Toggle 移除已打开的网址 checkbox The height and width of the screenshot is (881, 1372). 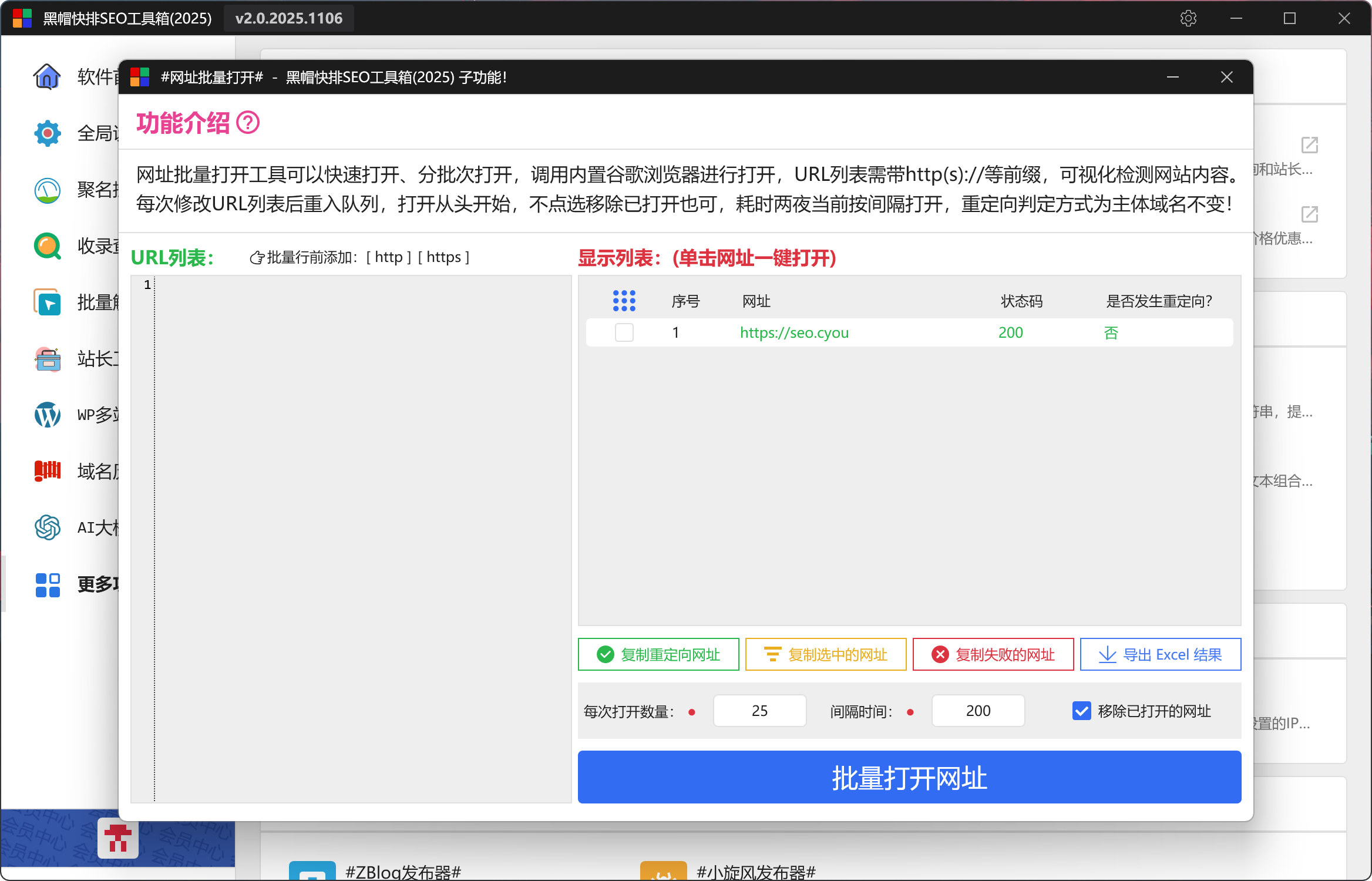click(1081, 711)
